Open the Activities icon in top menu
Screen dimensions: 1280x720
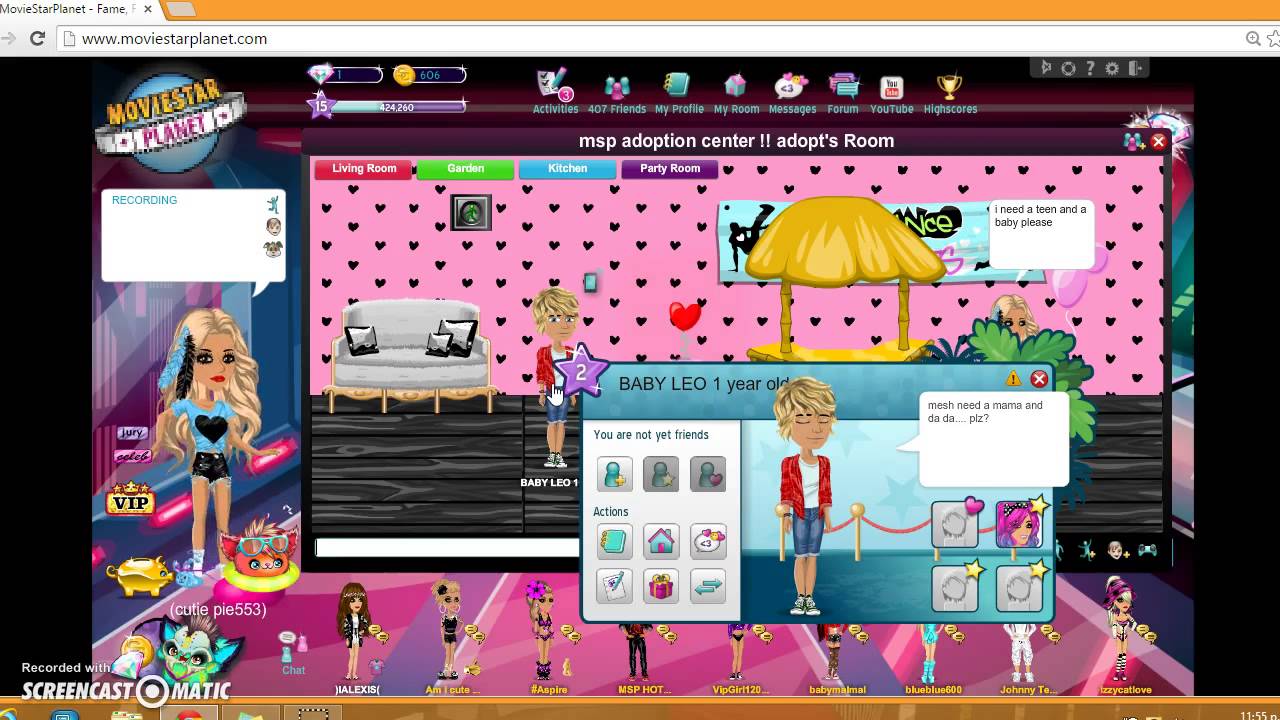click(554, 86)
